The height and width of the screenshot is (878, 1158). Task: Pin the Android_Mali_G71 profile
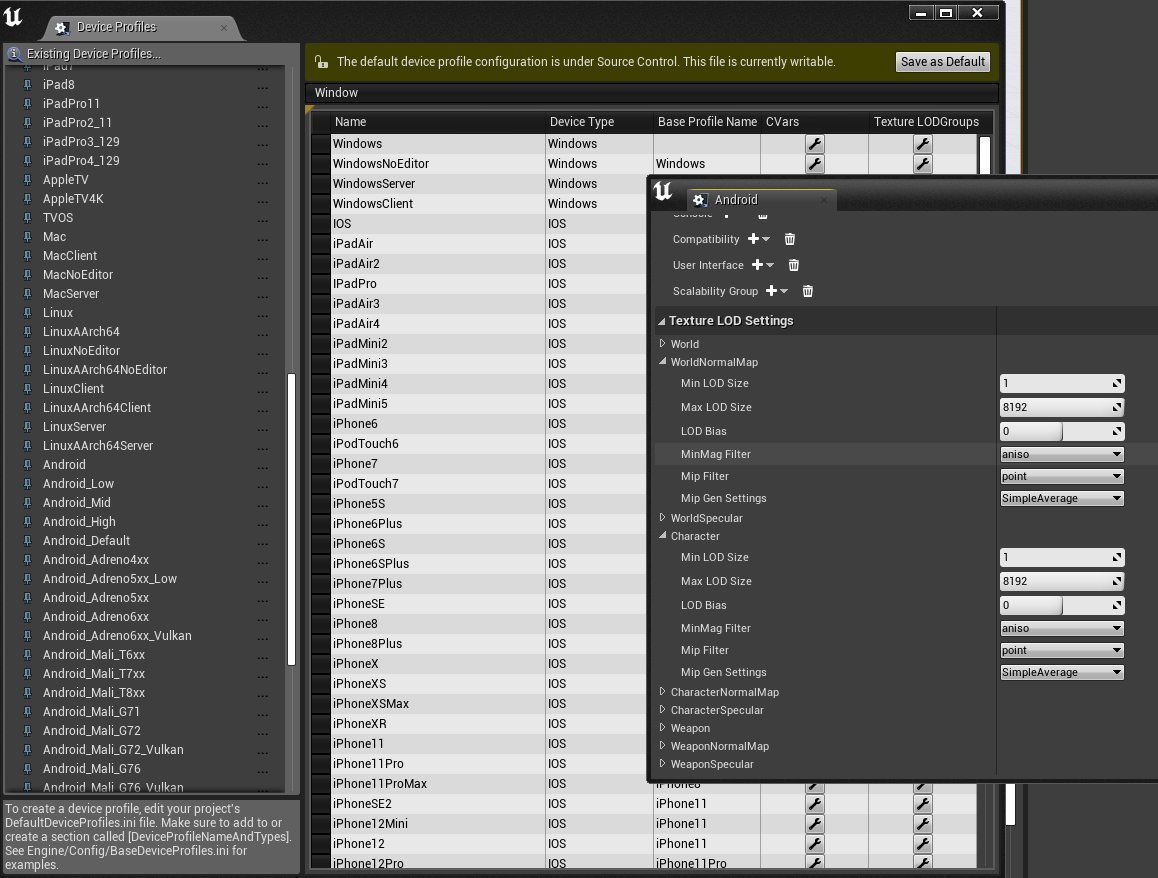tap(27, 712)
